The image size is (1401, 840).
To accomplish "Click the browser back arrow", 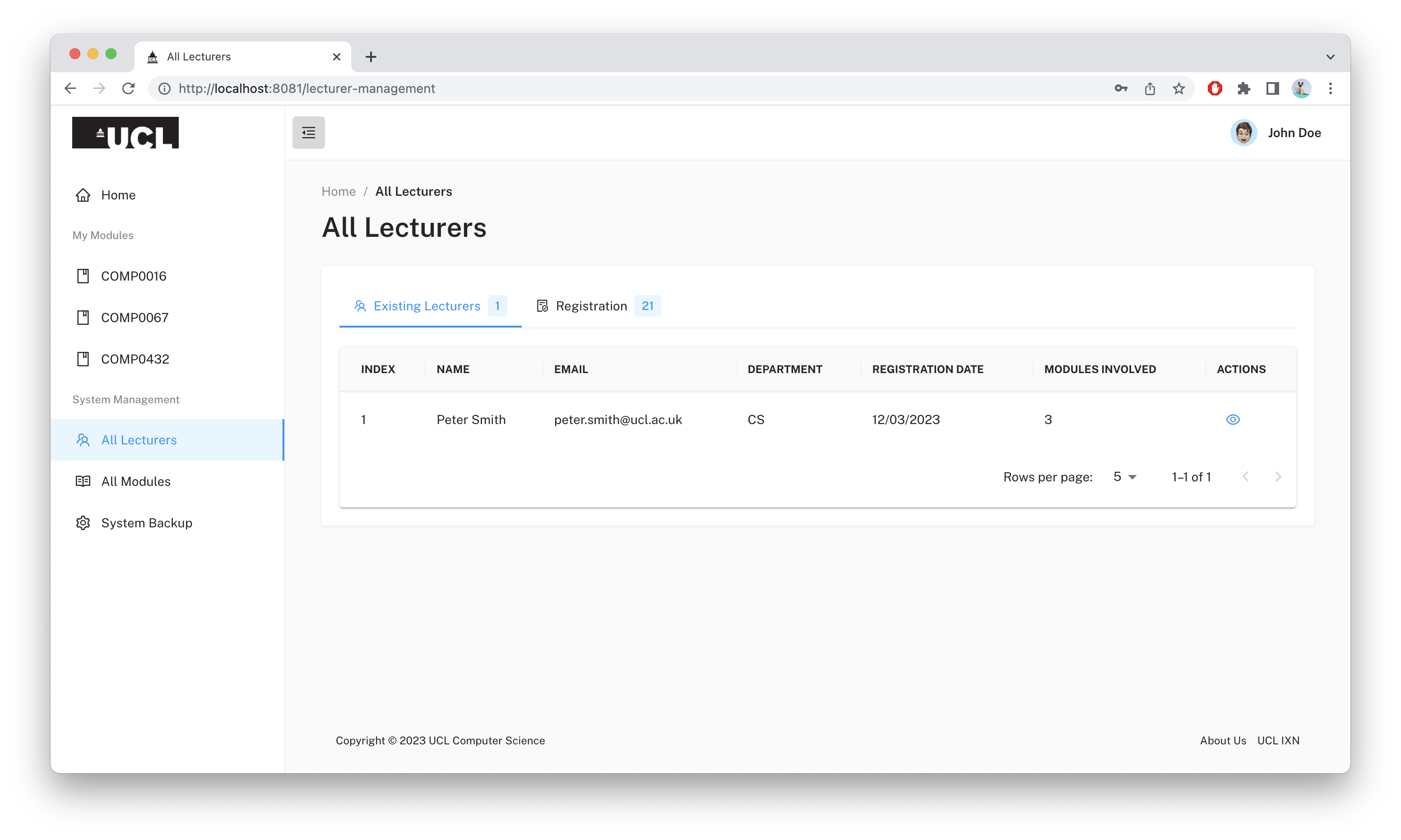I will (70, 88).
